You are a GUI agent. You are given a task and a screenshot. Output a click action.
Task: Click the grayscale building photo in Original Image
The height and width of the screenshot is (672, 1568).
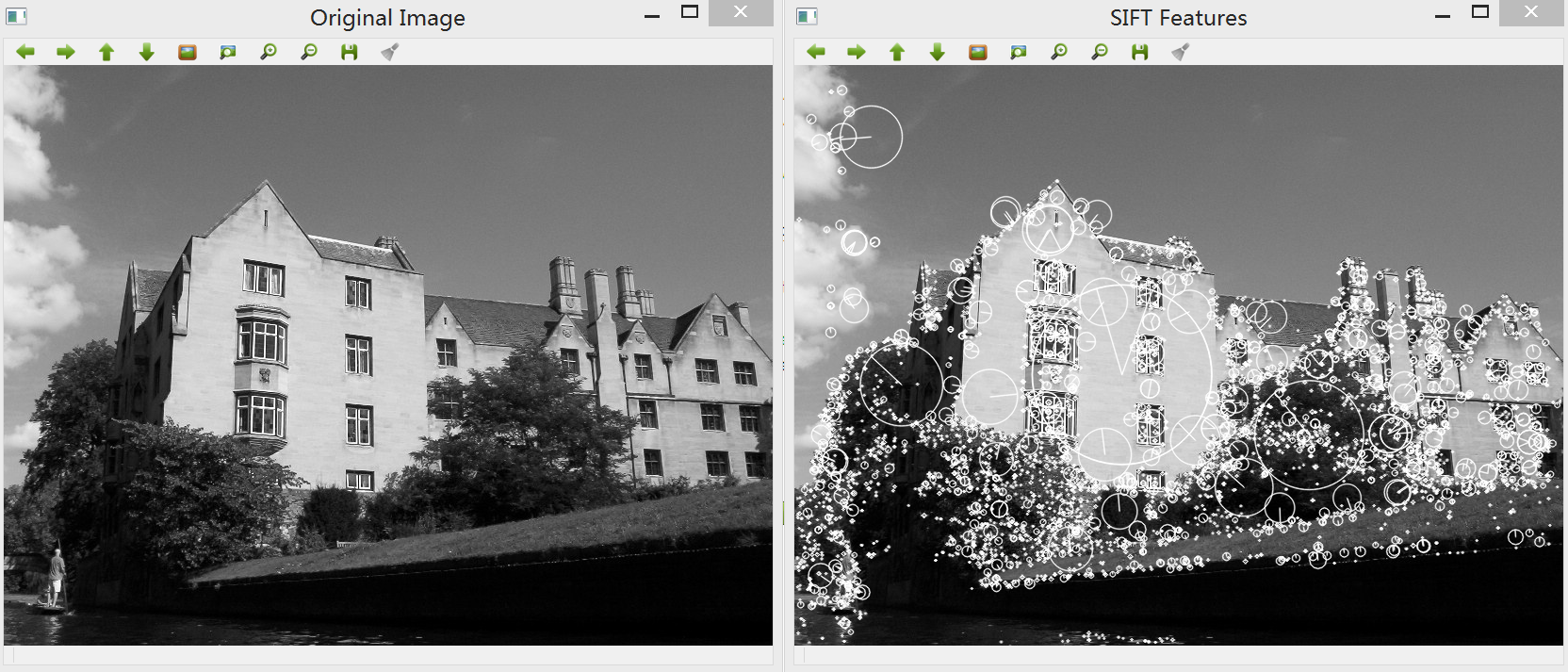[x=388, y=355]
